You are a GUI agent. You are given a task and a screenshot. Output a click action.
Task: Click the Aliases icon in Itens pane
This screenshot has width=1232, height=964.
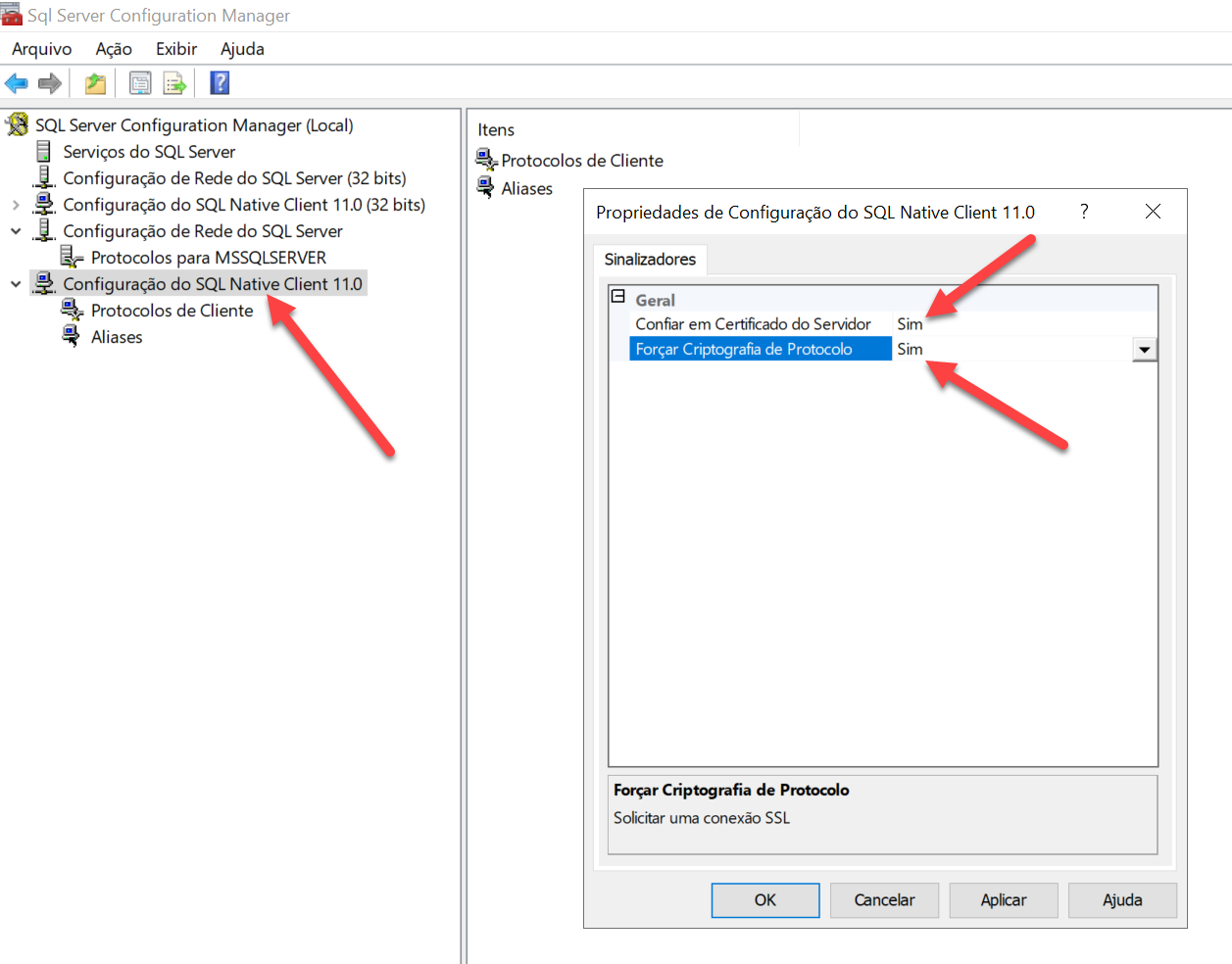tap(486, 186)
